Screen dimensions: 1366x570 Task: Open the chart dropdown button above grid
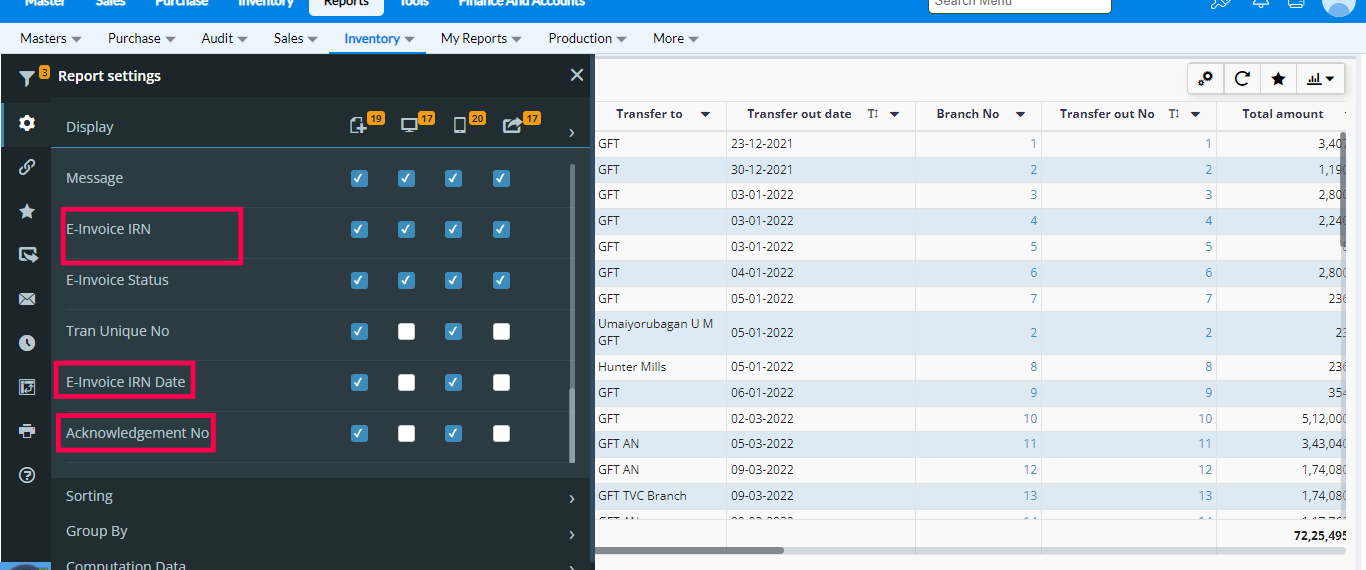(x=1320, y=79)
